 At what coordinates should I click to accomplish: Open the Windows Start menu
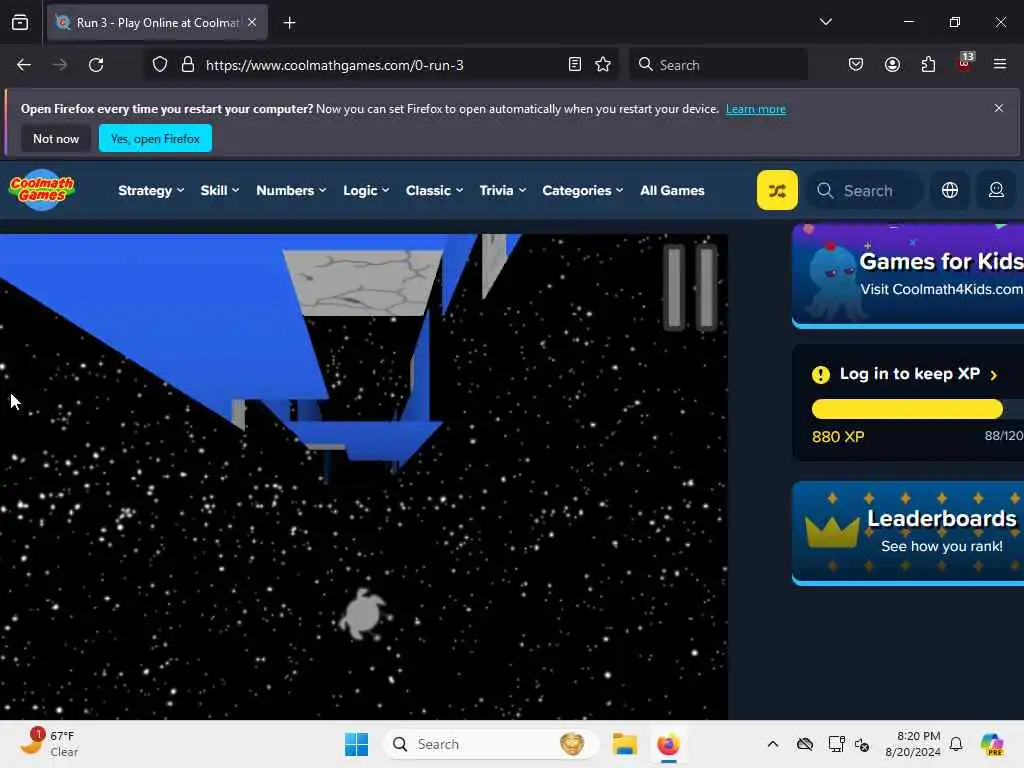coord(356,744)
